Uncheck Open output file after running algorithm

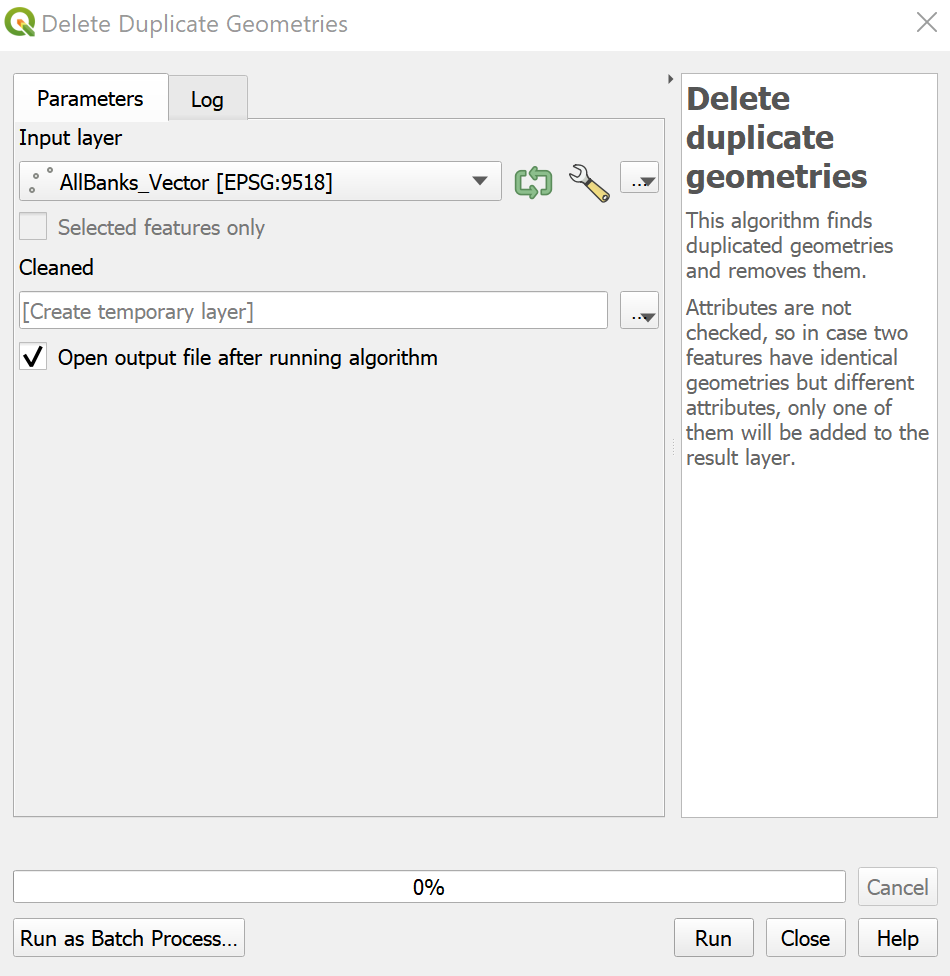point(33,357)
